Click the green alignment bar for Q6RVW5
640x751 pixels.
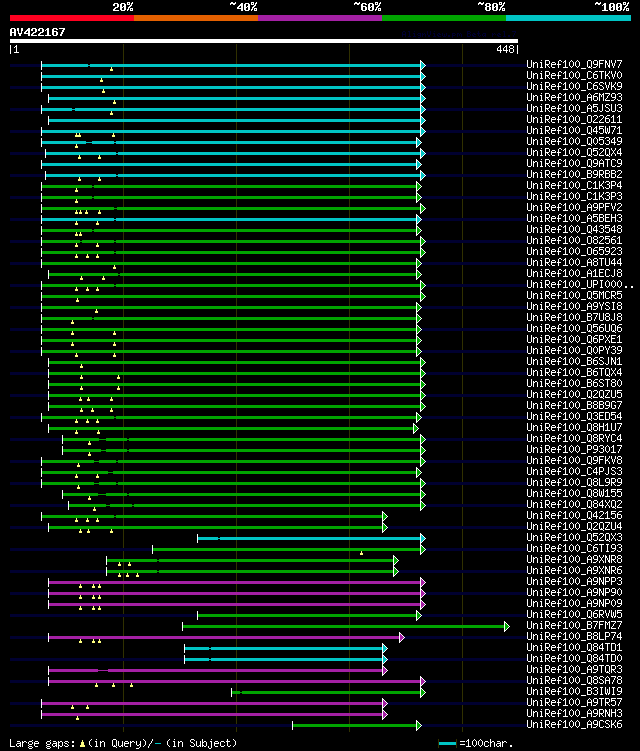tap(307, 615)
